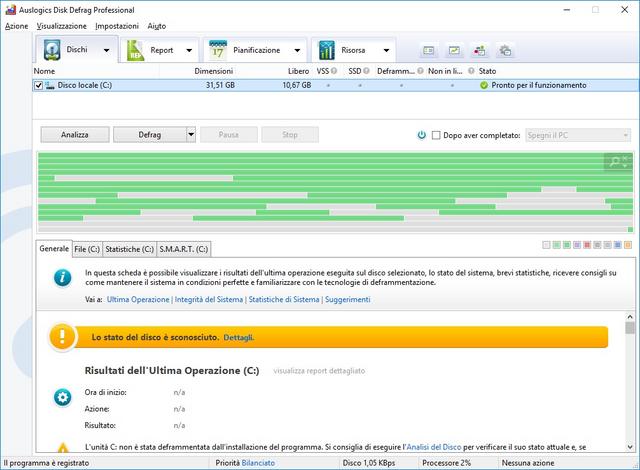Screen dimensions: 640x470
Task: Click the Analisi del Disco link
Action: point(434,447)
